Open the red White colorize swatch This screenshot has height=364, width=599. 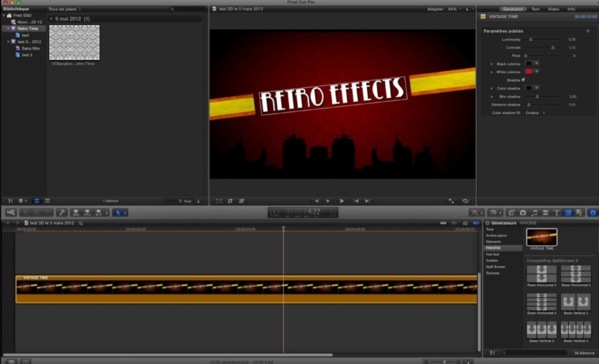click(x=529, y=71)
